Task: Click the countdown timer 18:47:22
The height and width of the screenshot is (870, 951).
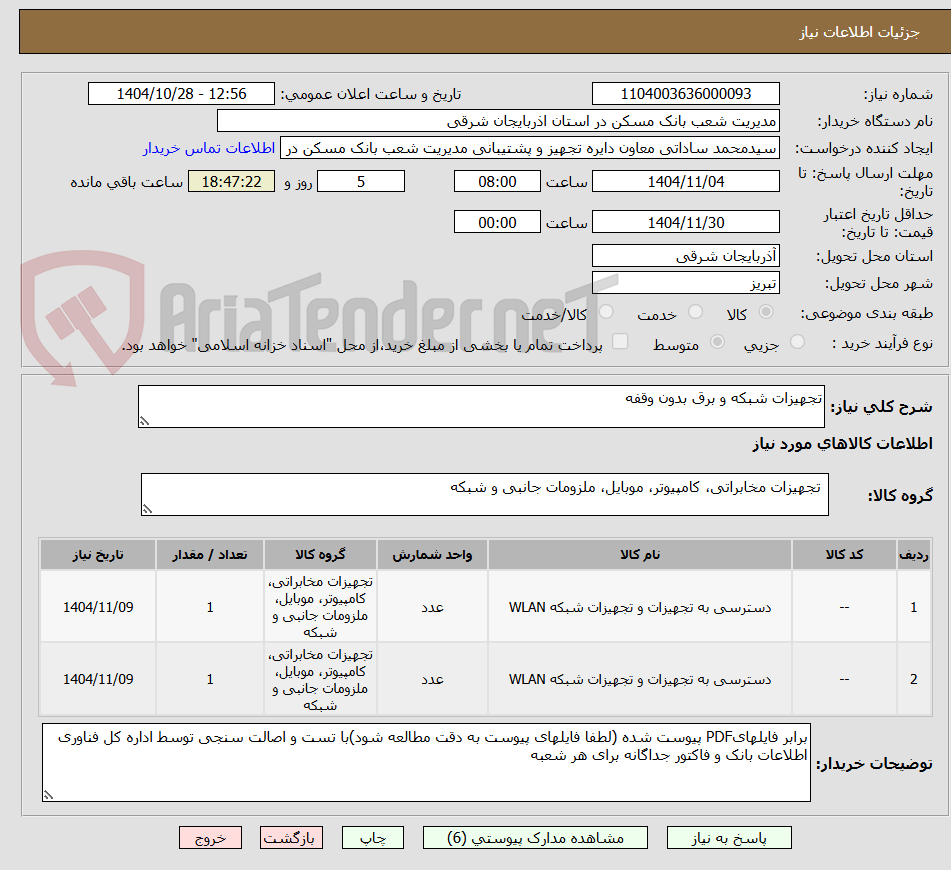Action: 231,181
